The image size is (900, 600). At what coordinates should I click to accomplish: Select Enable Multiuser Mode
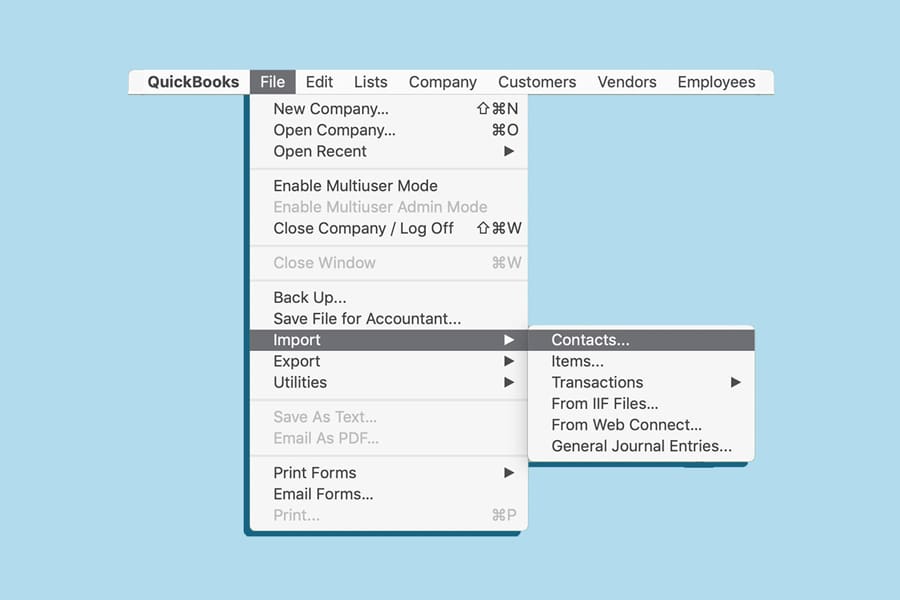pos(389,185)
